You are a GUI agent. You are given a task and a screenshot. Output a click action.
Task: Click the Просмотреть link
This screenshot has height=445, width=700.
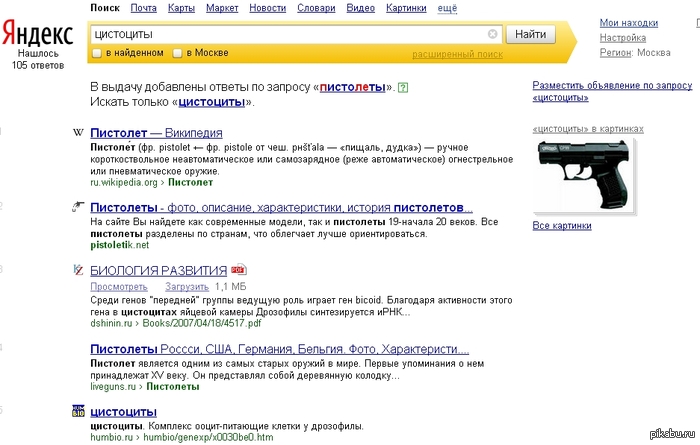point(119,287)
